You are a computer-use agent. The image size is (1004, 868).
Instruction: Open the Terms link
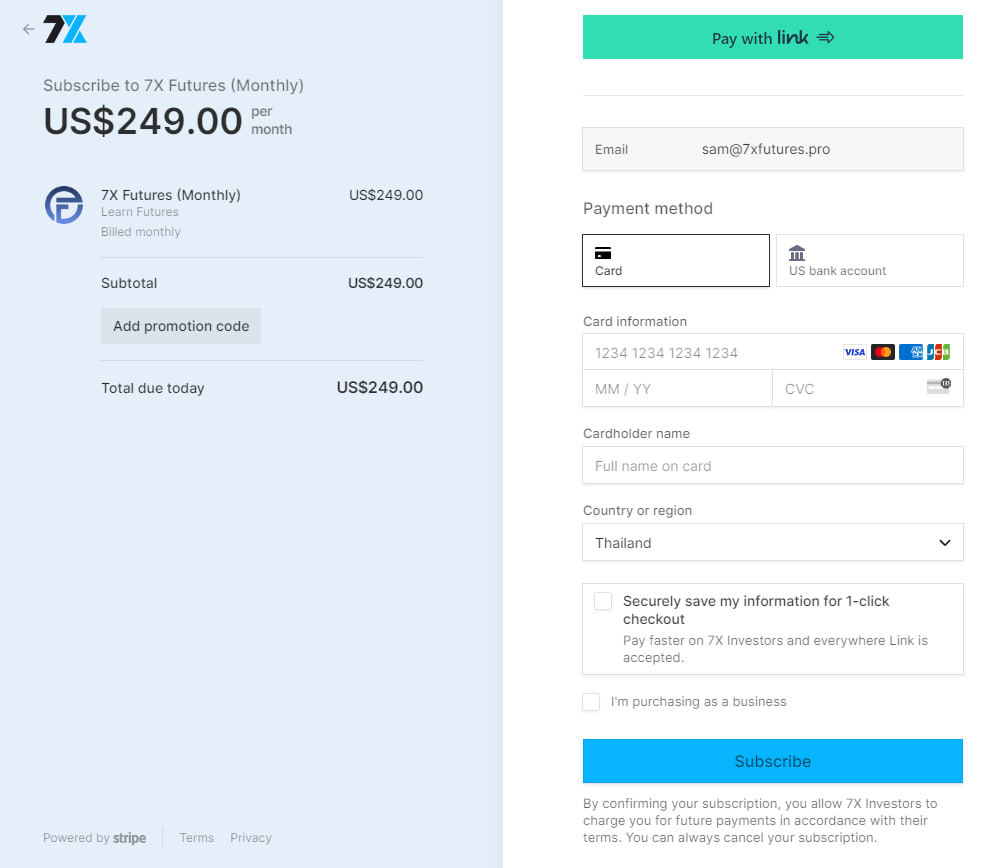pos(197,838)
